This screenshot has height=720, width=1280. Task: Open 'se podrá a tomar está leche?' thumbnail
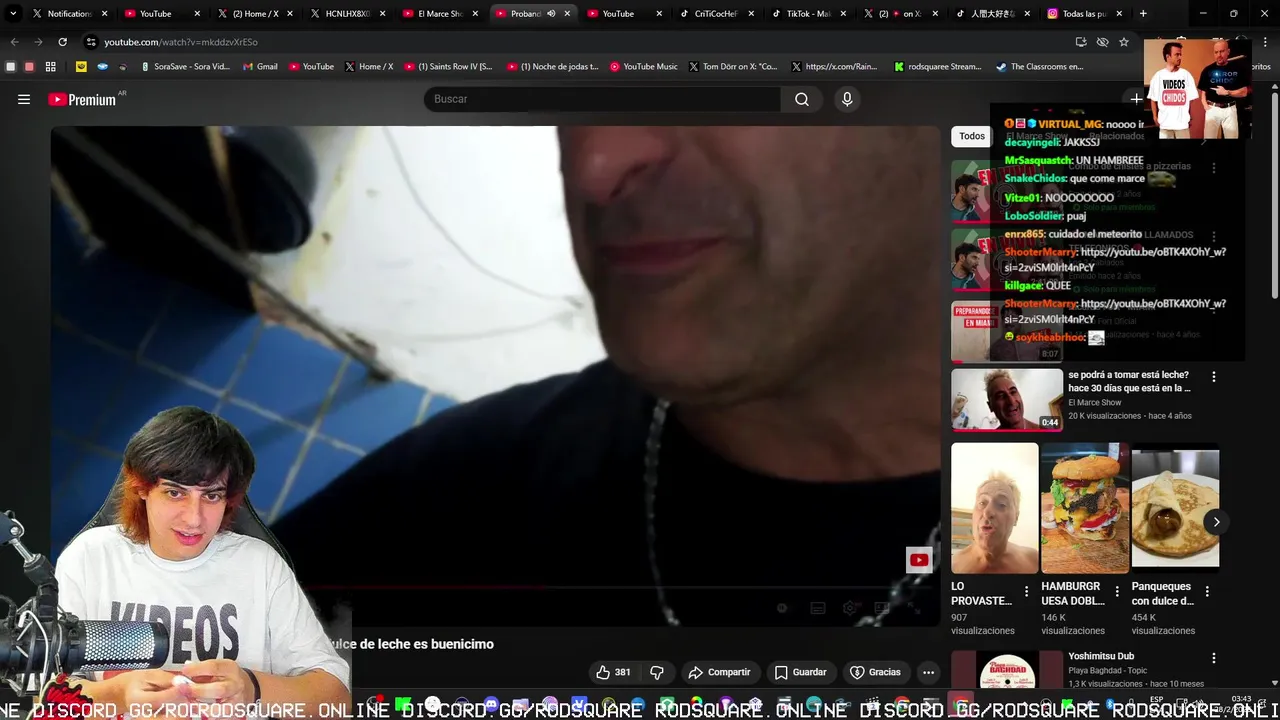tap(1007, 399)
